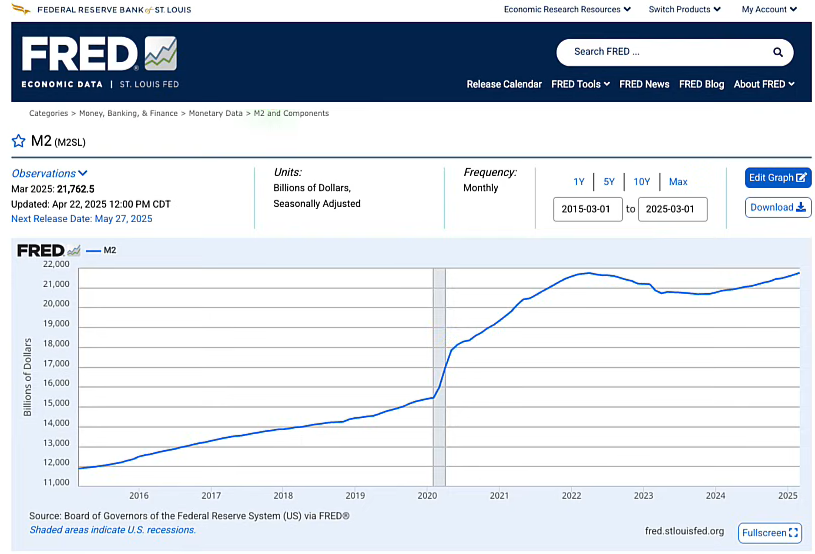Click the Fullscreen expand icon button

pos(770,533)
